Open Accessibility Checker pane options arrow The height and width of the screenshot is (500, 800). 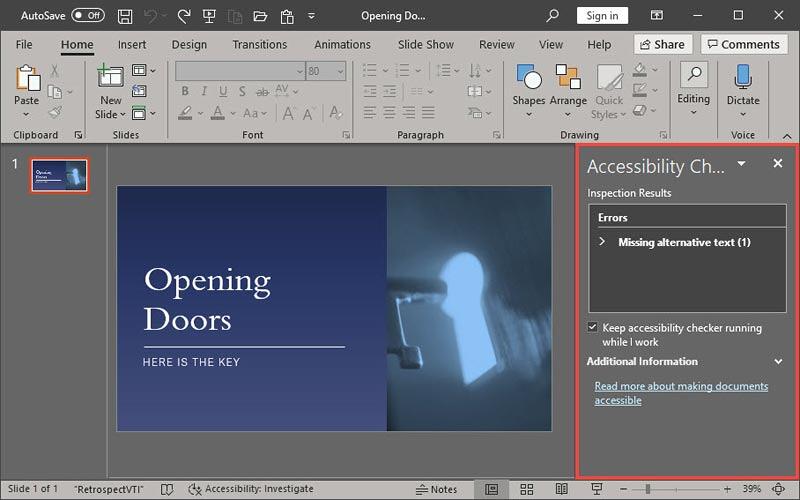click(x=741, y=164)
